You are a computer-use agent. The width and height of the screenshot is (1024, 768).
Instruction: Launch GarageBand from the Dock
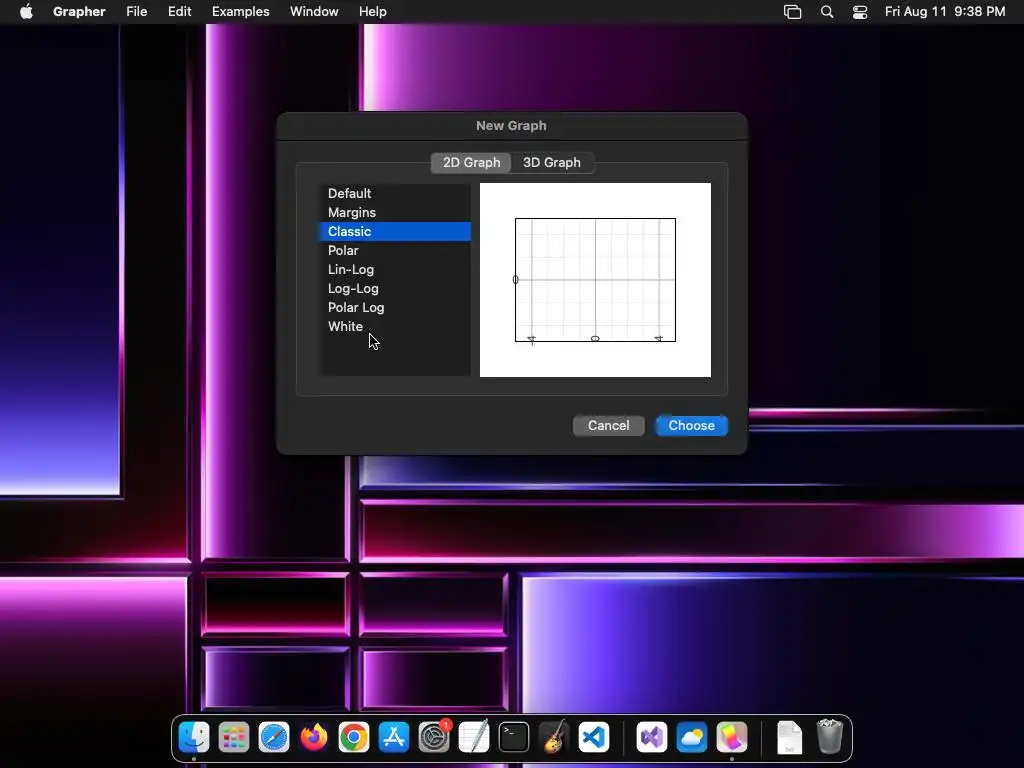554,737
